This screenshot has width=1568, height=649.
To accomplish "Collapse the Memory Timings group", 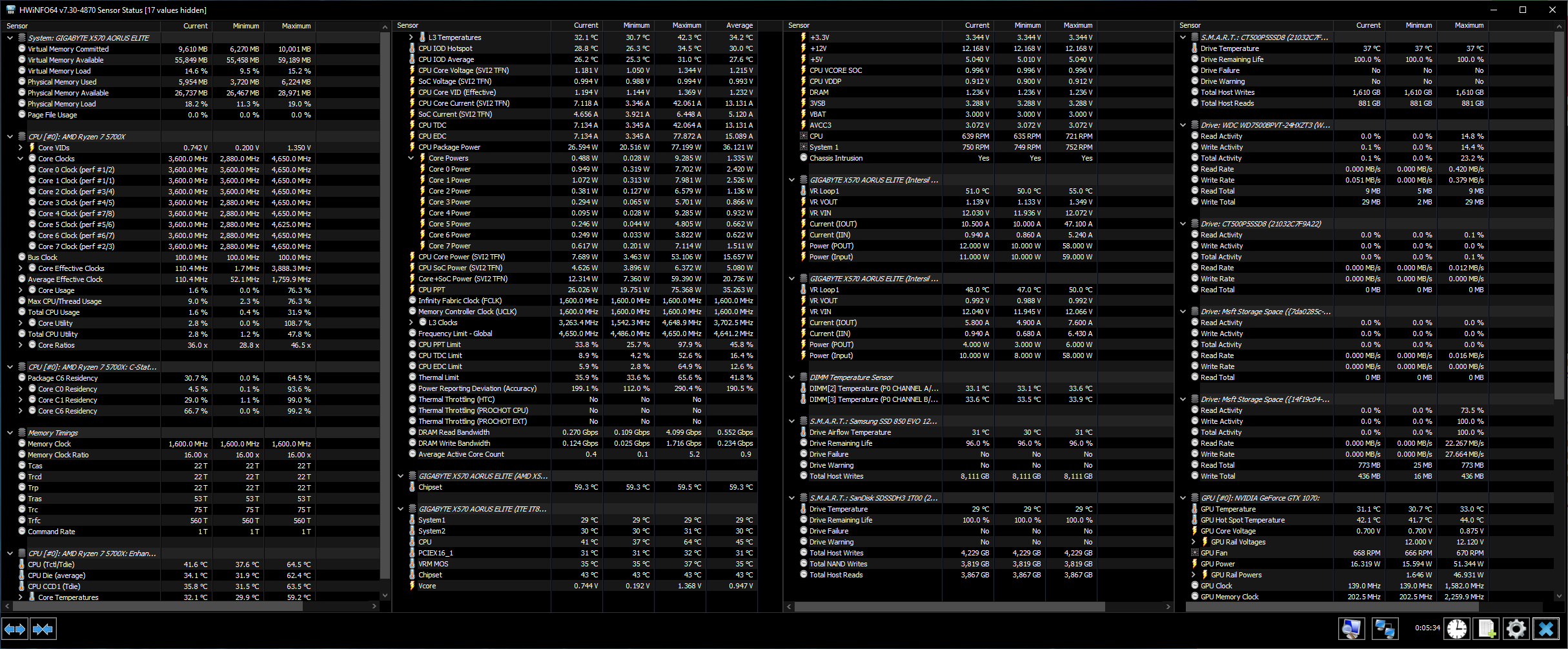I will (10, 433).
